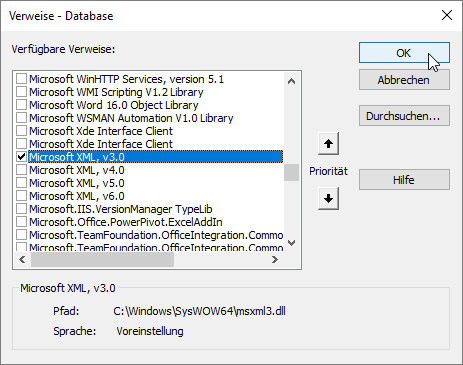Select Microsoft.Office.PowerPivot.ExcelAddIn entry text
Screen dimensions: 463x365
coord(126,222)
